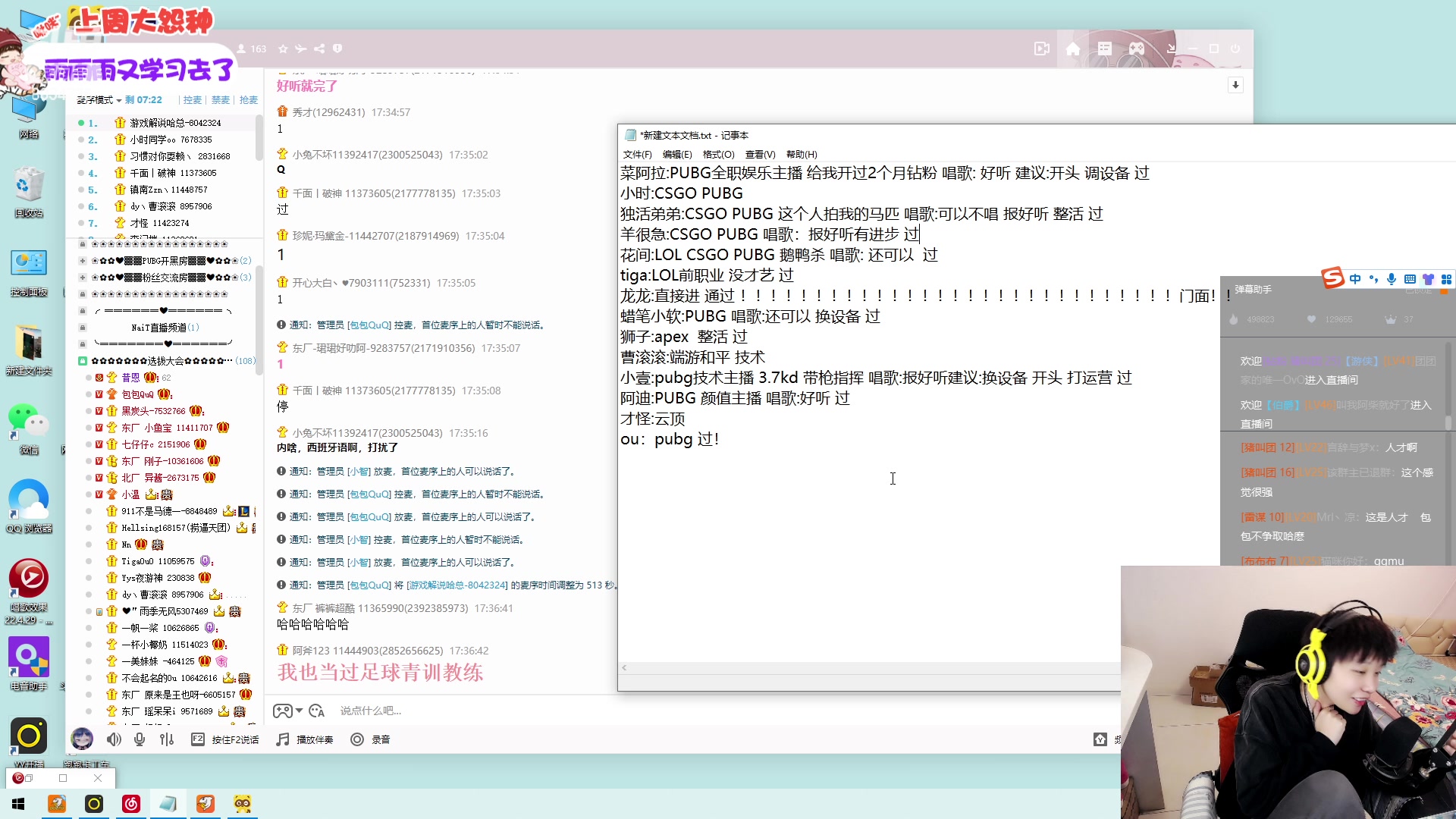This screenshot has width=1456, height=819.
Task: Click the 禁麦 link above the mic queue
Action: pyautogui.click(x=221, y=100)
